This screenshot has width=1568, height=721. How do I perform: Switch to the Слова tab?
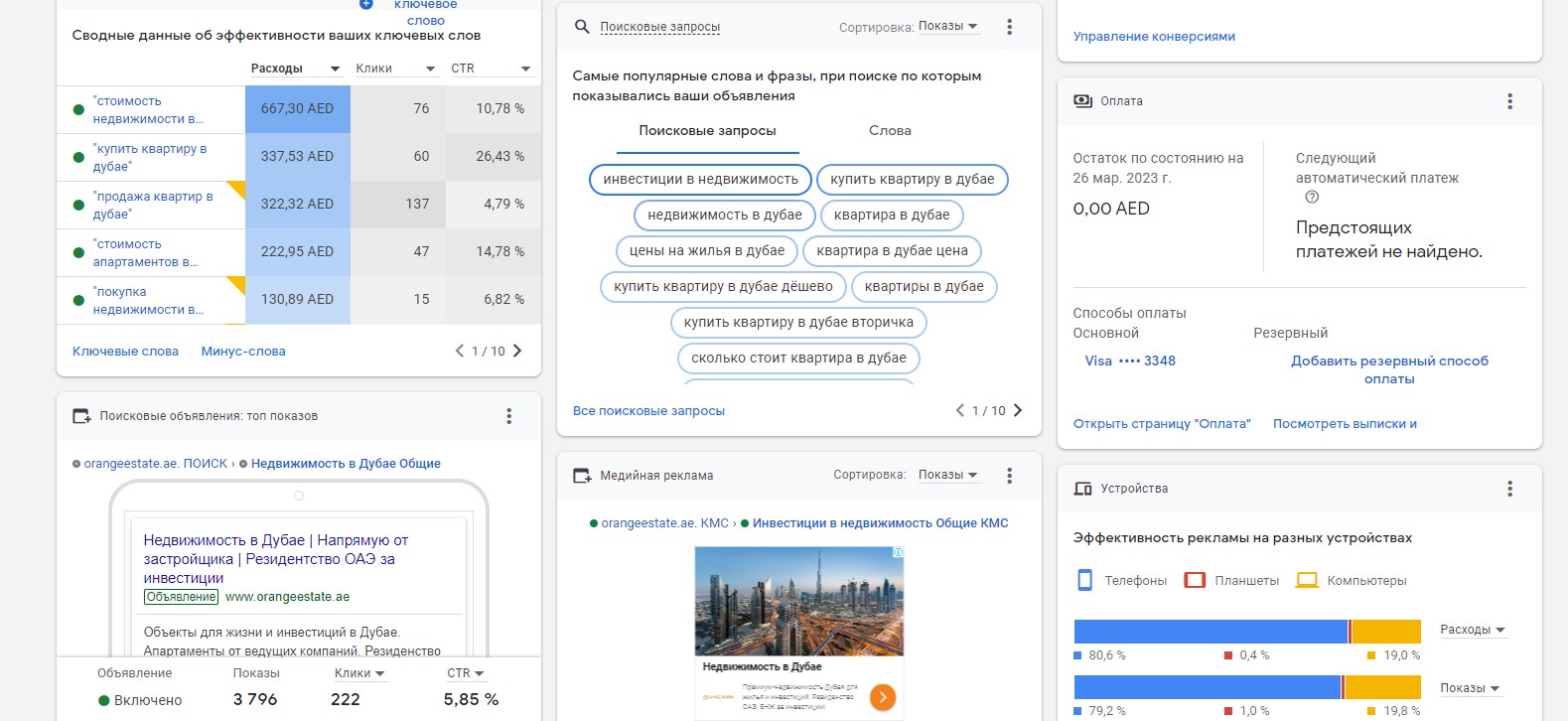tap(890, 130)
